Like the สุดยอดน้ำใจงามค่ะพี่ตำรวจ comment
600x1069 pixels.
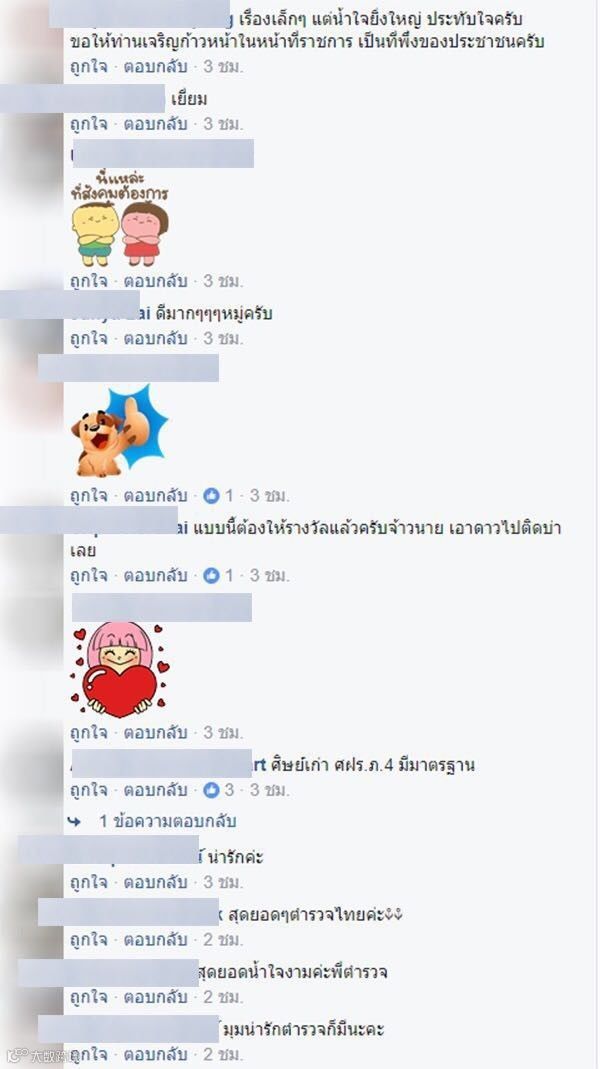89,997
